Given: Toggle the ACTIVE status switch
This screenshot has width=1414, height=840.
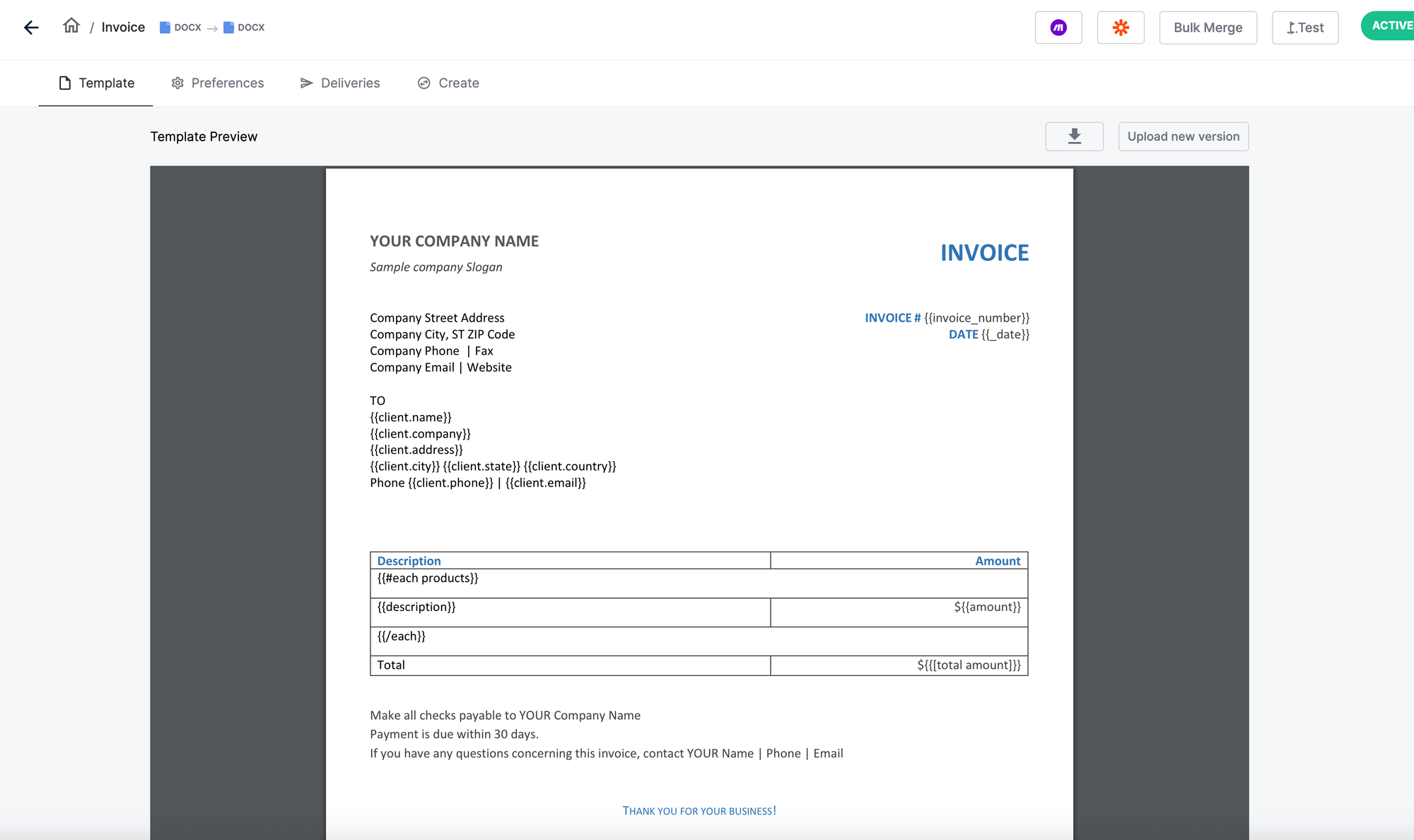Looking at the screenshot, I should tap(1391, 25).
